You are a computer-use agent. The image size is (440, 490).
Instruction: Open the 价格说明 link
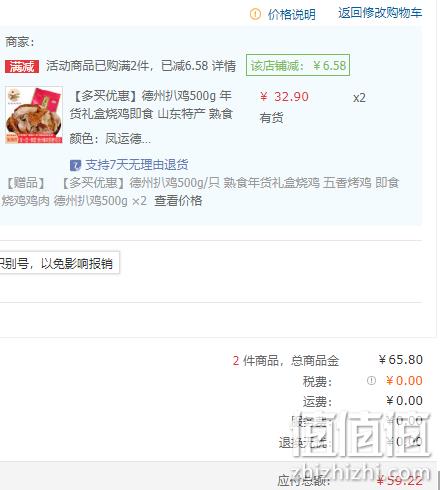click(x=292, y=14)
